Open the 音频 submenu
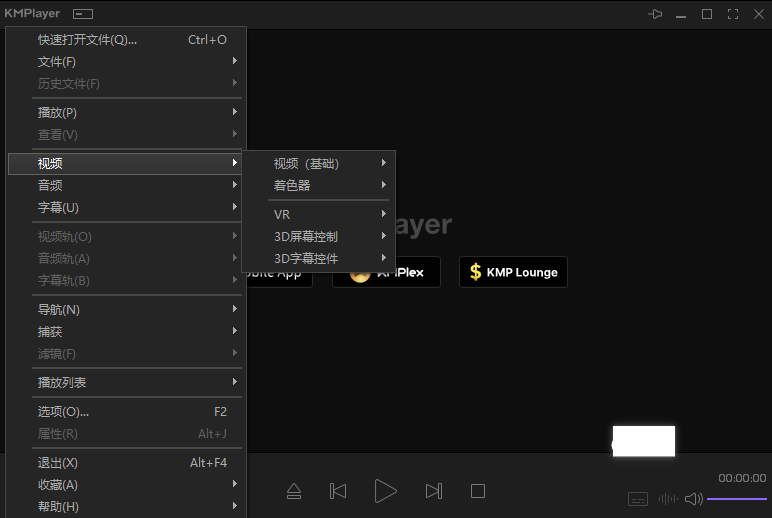Viewport: 772px width, 518px height. coord(126,185)
